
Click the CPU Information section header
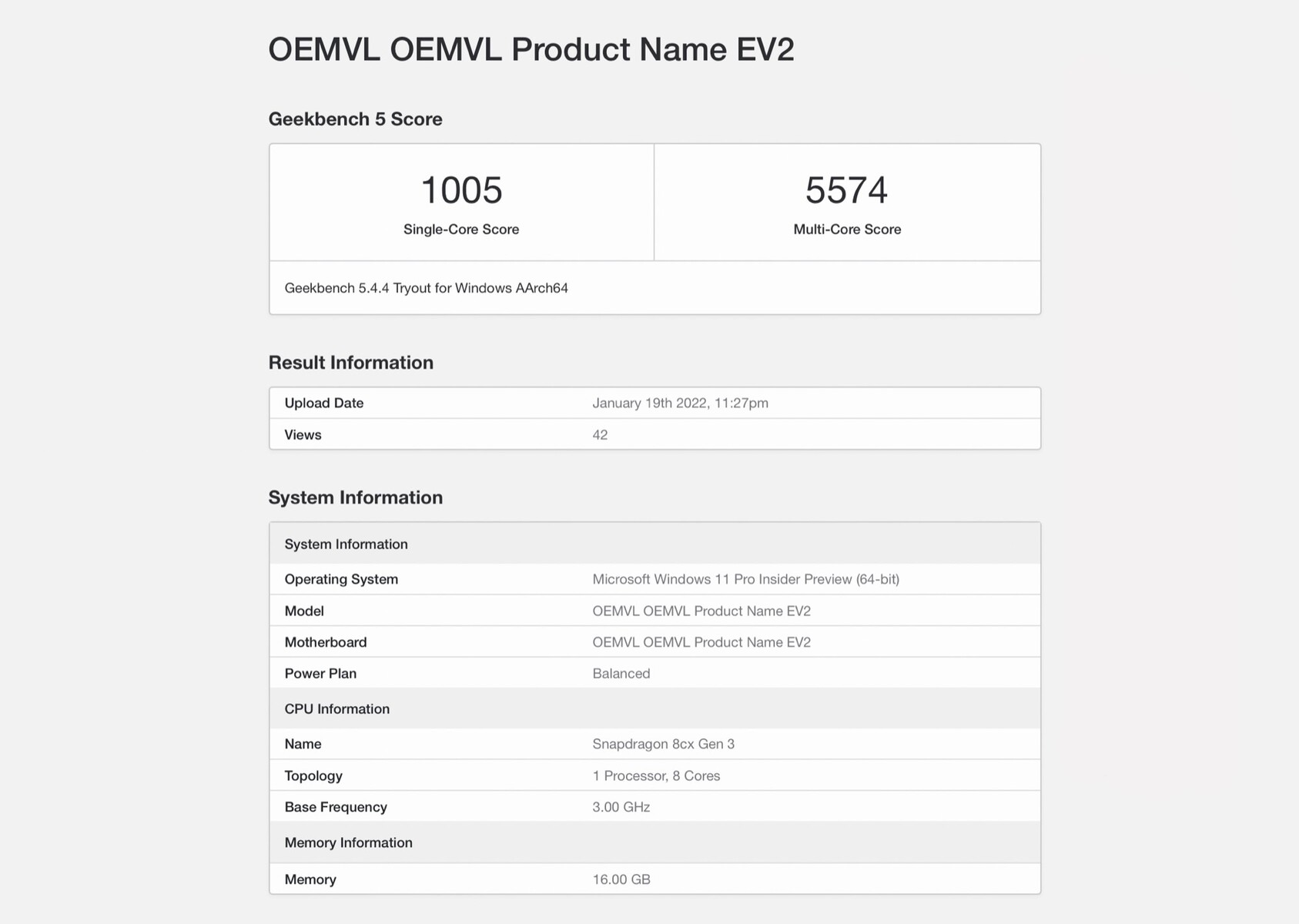336,709
